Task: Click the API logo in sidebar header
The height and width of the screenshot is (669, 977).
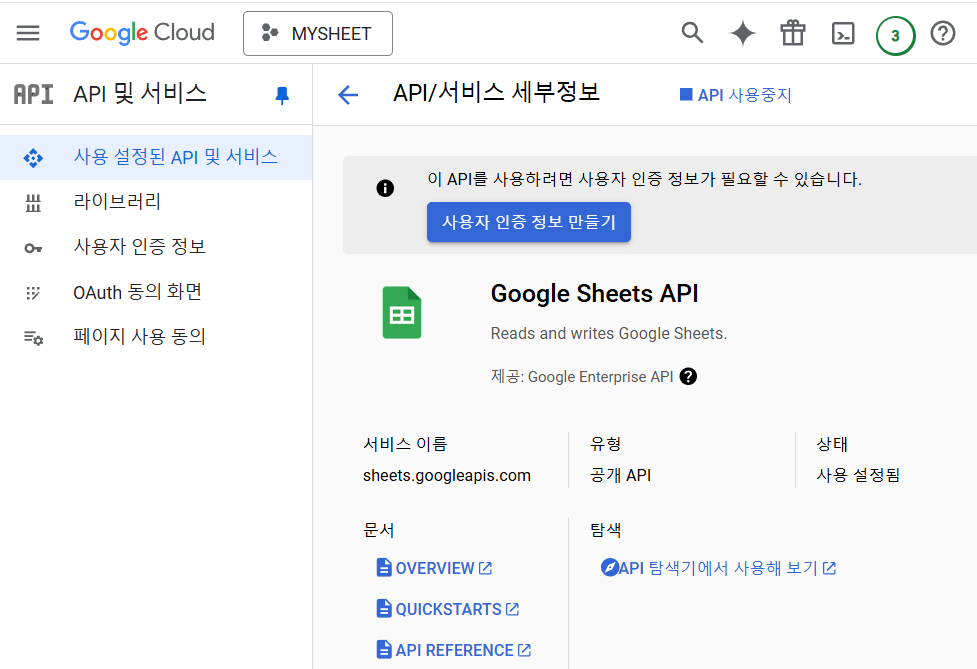Action: 34,94
